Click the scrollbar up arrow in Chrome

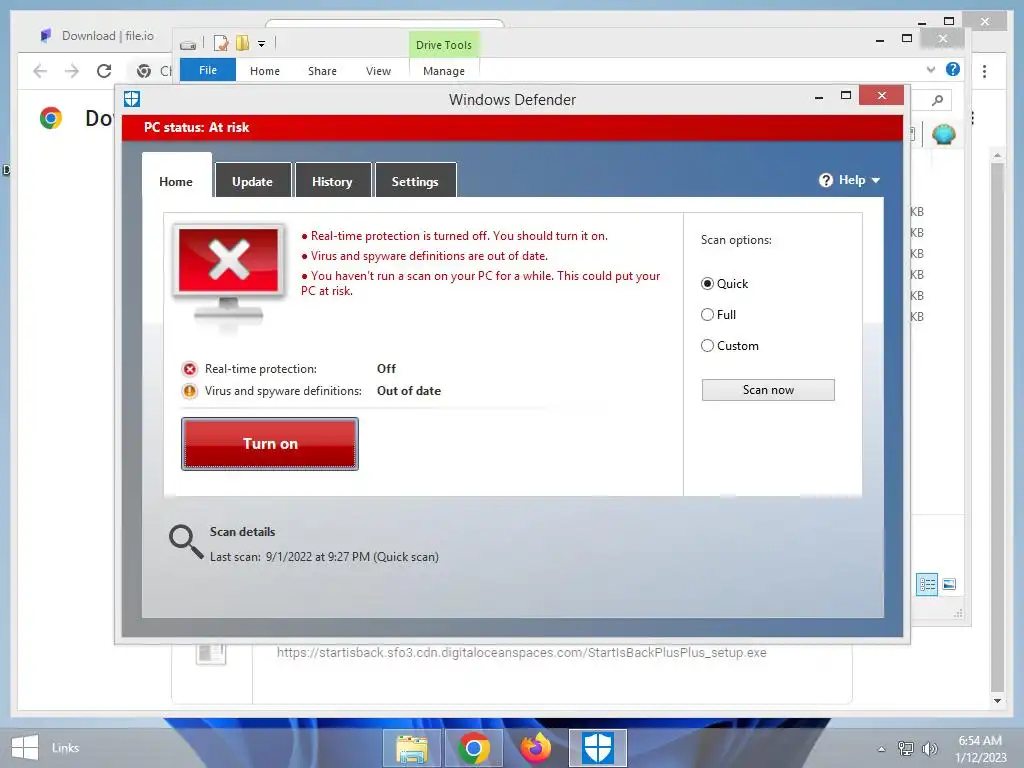tap(997, 155)
